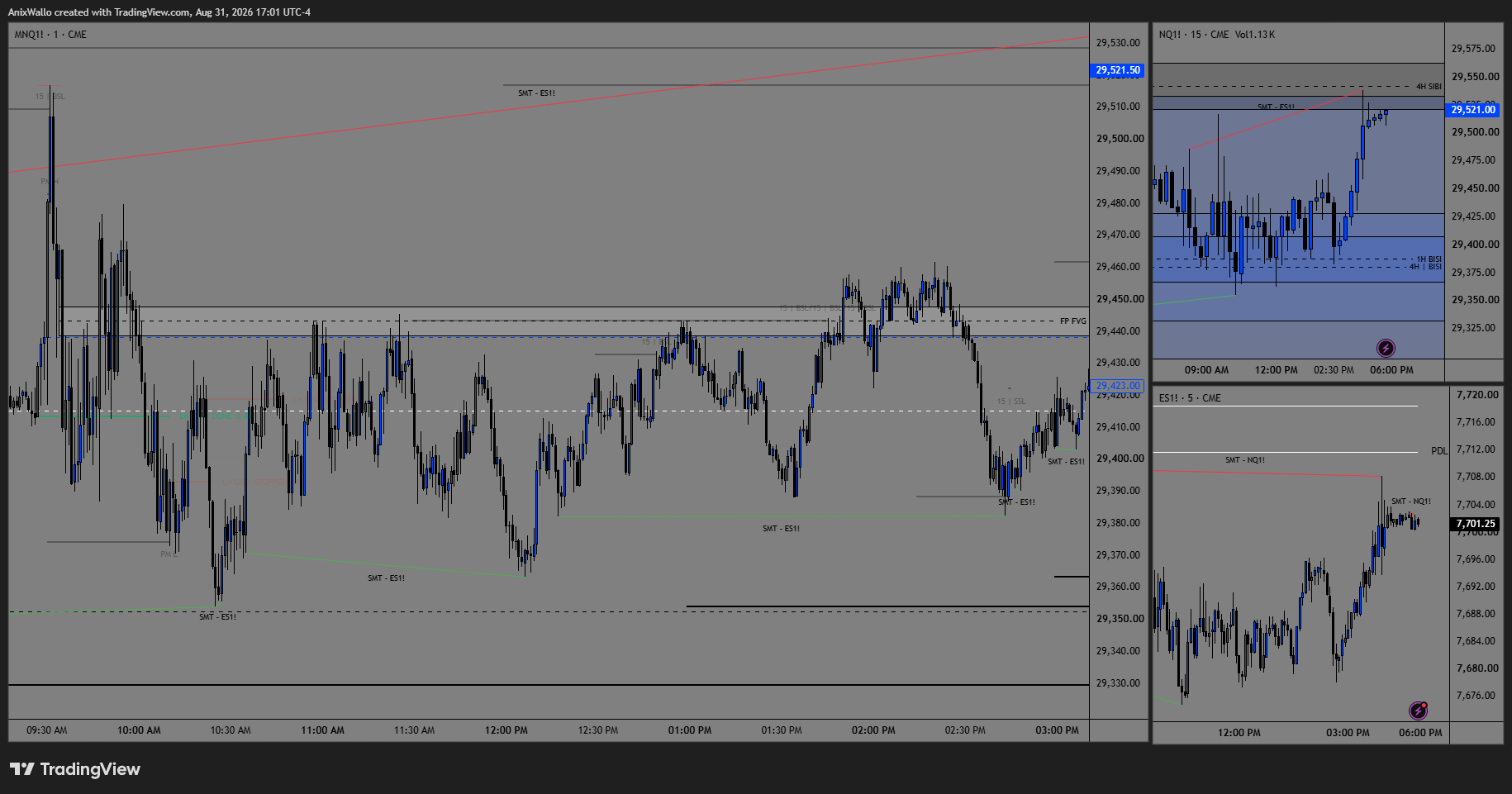The height and width of the screenshot is (794, 1512).
Task: Click the 7,701.25 last price tag
Action: pyautogui.click(x=1476, y=524)
